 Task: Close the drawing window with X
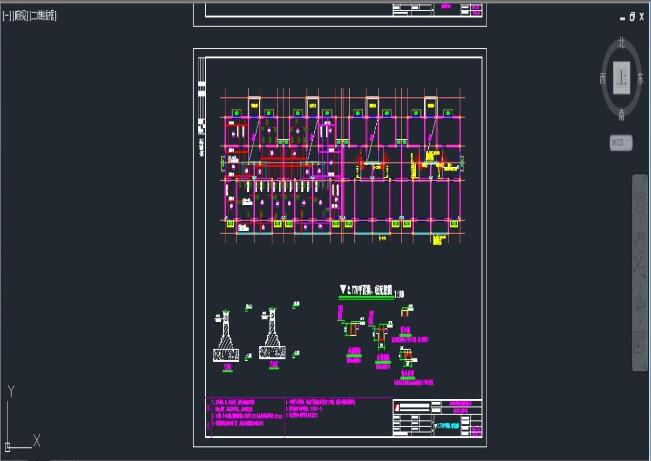coord(641,18)
